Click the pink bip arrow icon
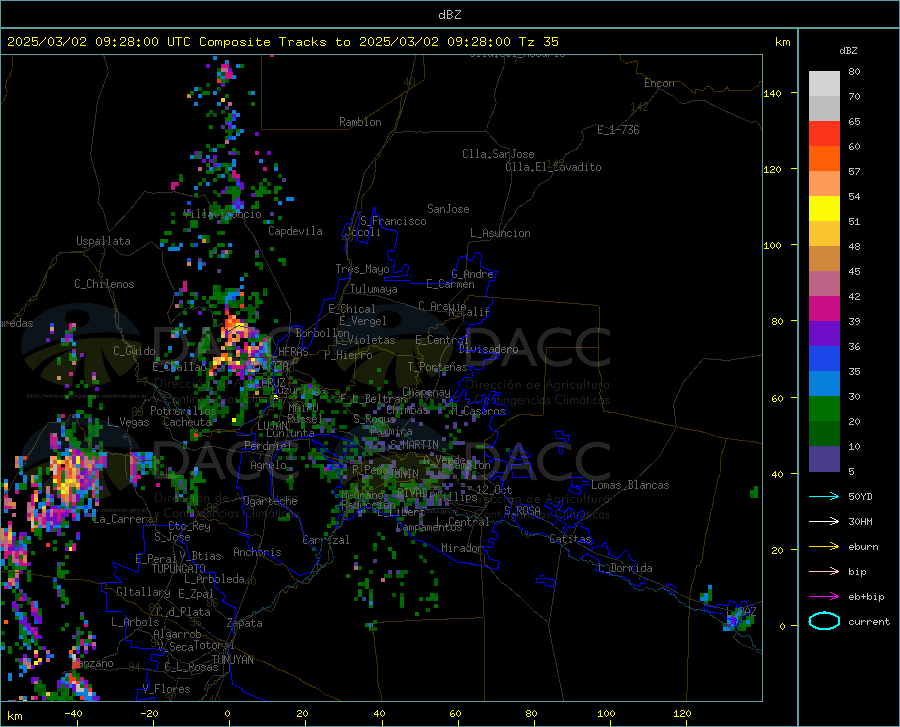 [x=824, y=571]
